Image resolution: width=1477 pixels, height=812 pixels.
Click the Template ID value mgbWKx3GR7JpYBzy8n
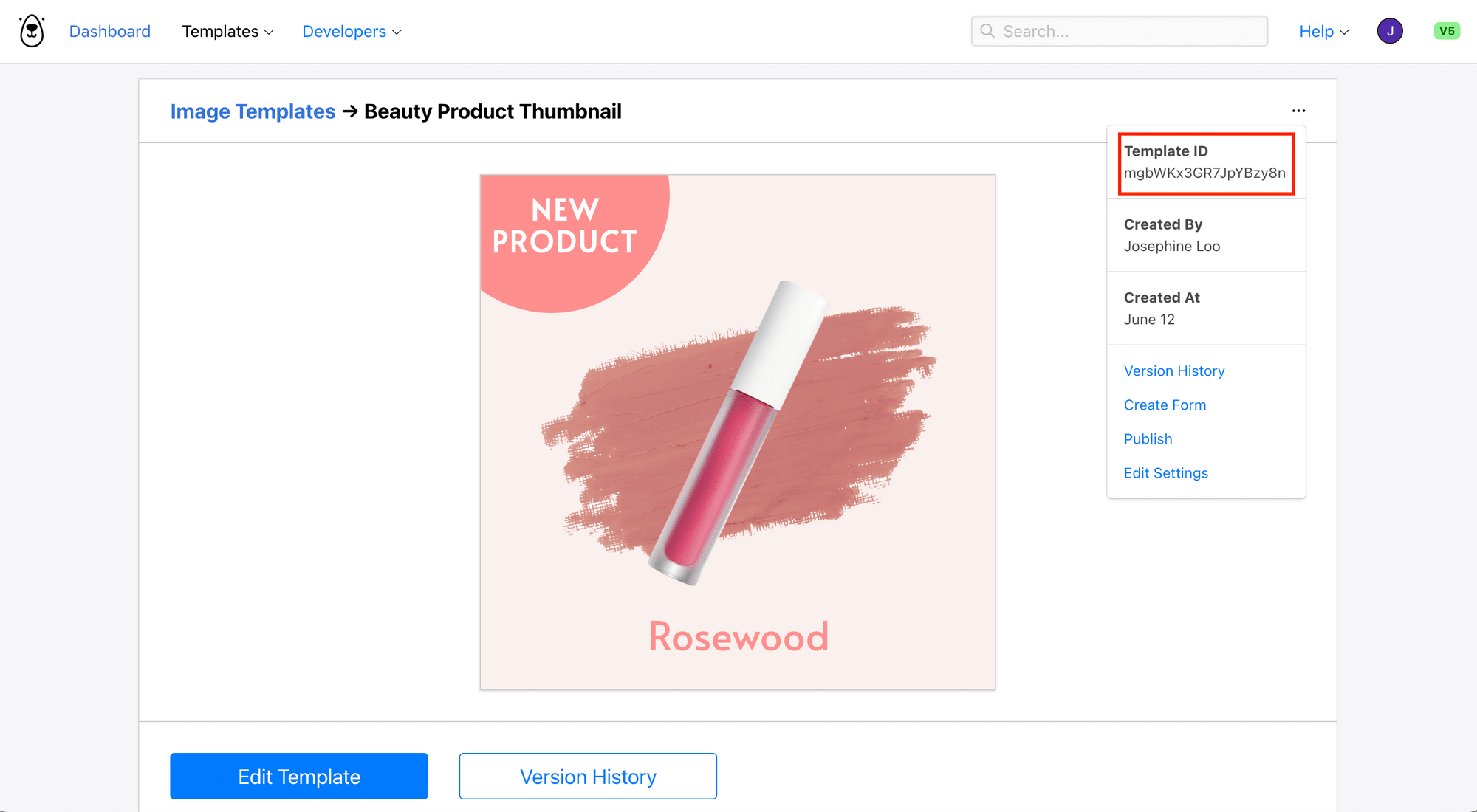1204,173
